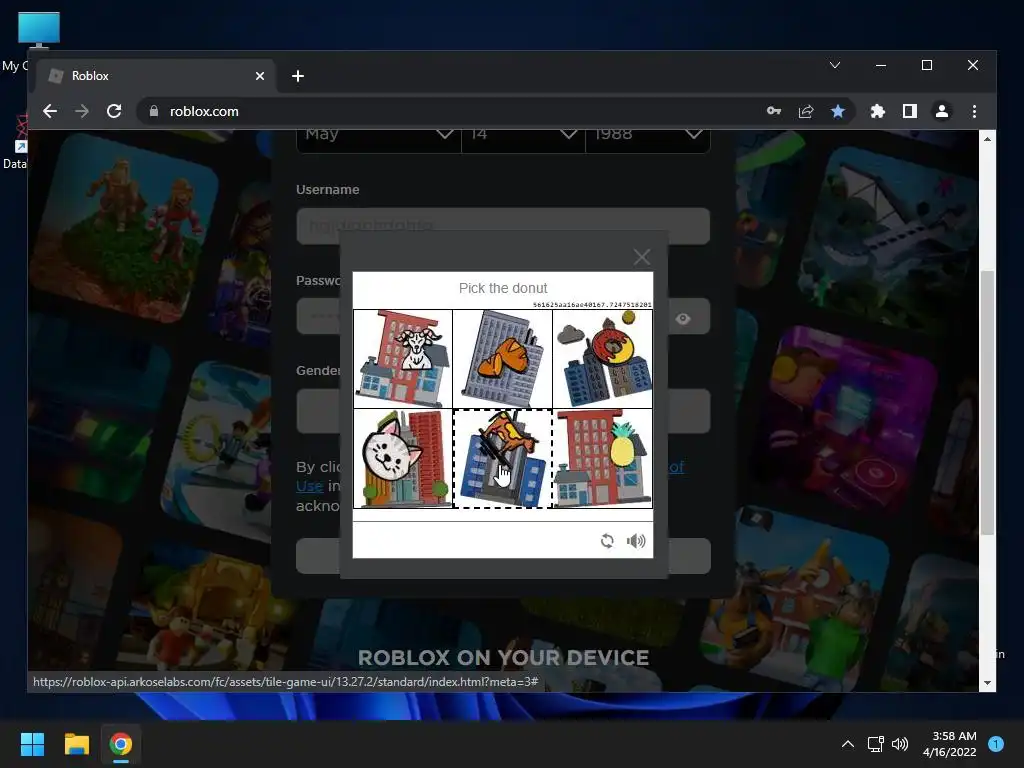Click the vertical scrollbar thumb
Viewport: 1024px width, 768px height.
(987, 403)
